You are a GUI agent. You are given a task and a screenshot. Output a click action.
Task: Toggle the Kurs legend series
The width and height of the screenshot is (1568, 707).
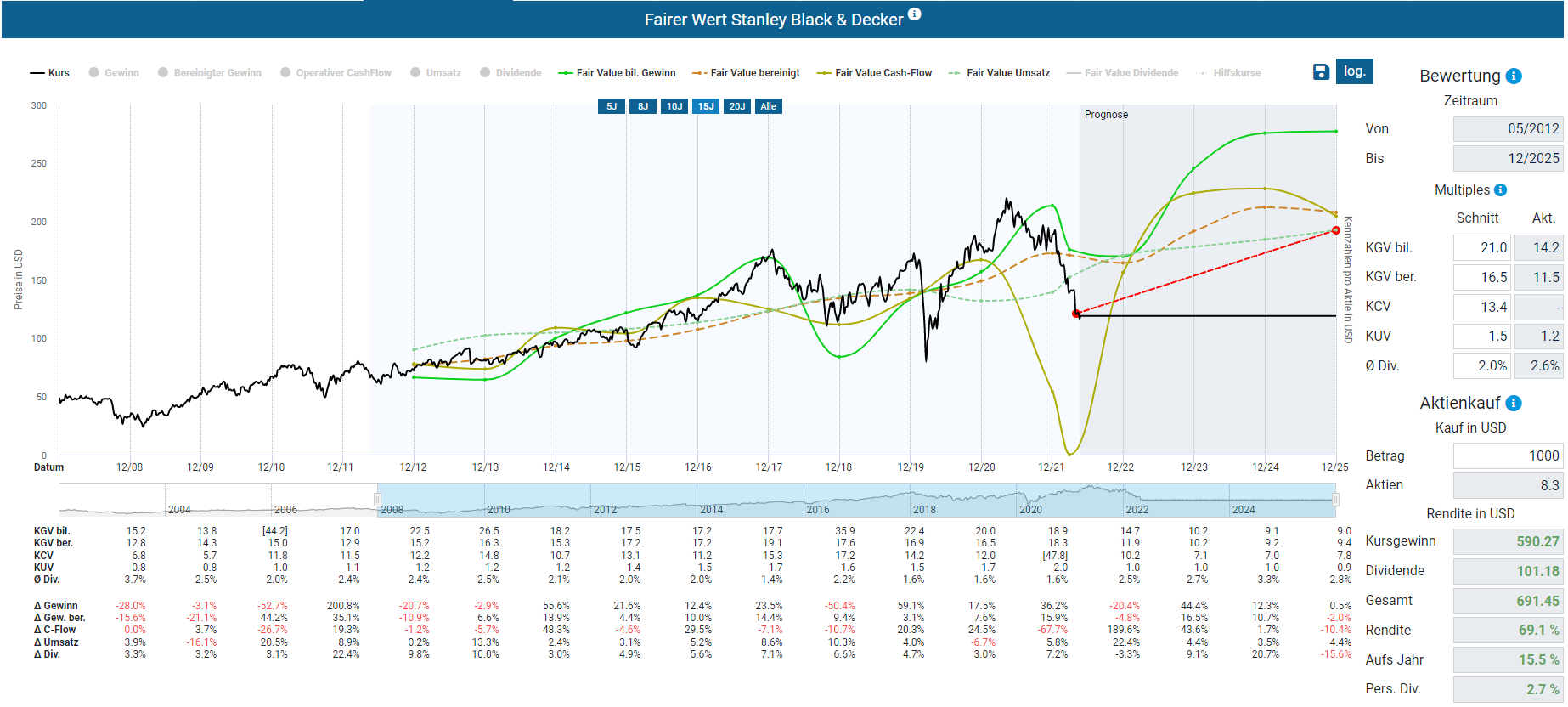(50, 73)
